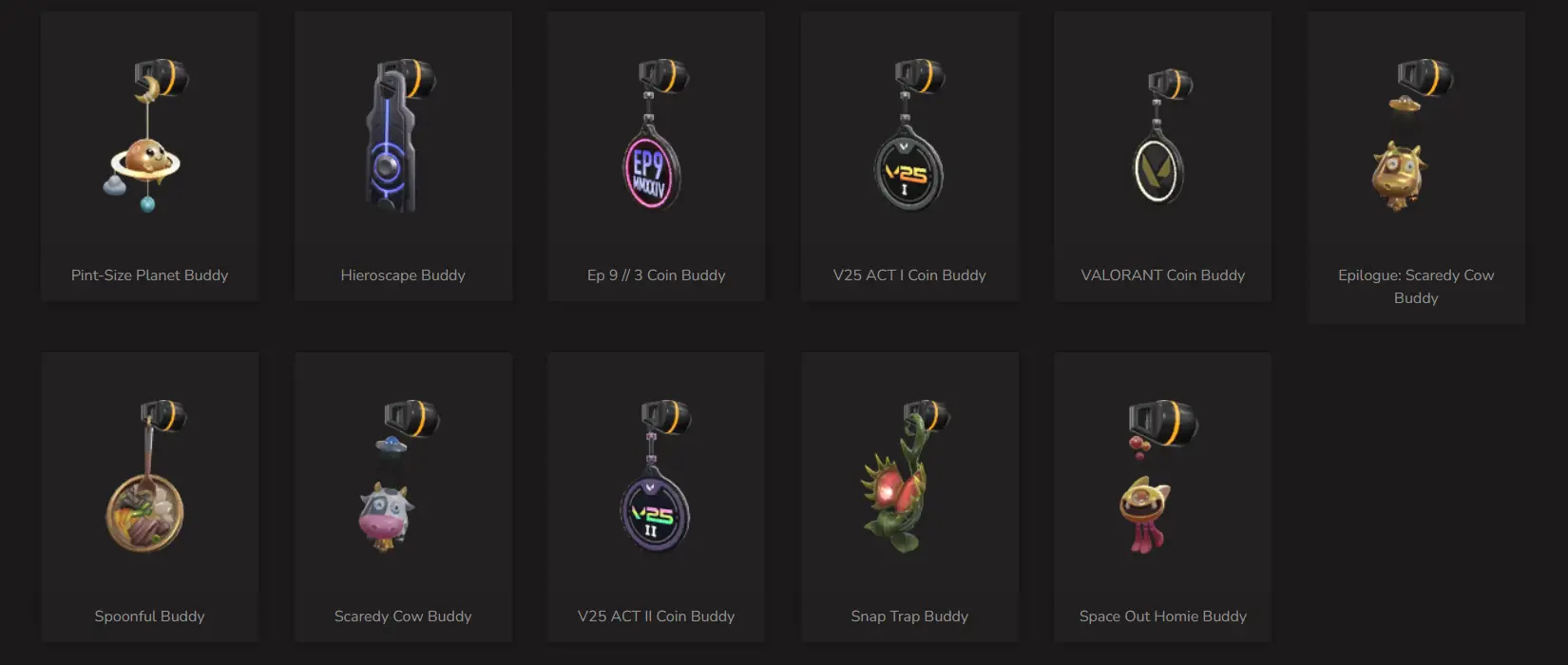1568x665 pixels.
Task: Click the VALORANT Coin Buddy label
Action: click(x=1162, y=275)
